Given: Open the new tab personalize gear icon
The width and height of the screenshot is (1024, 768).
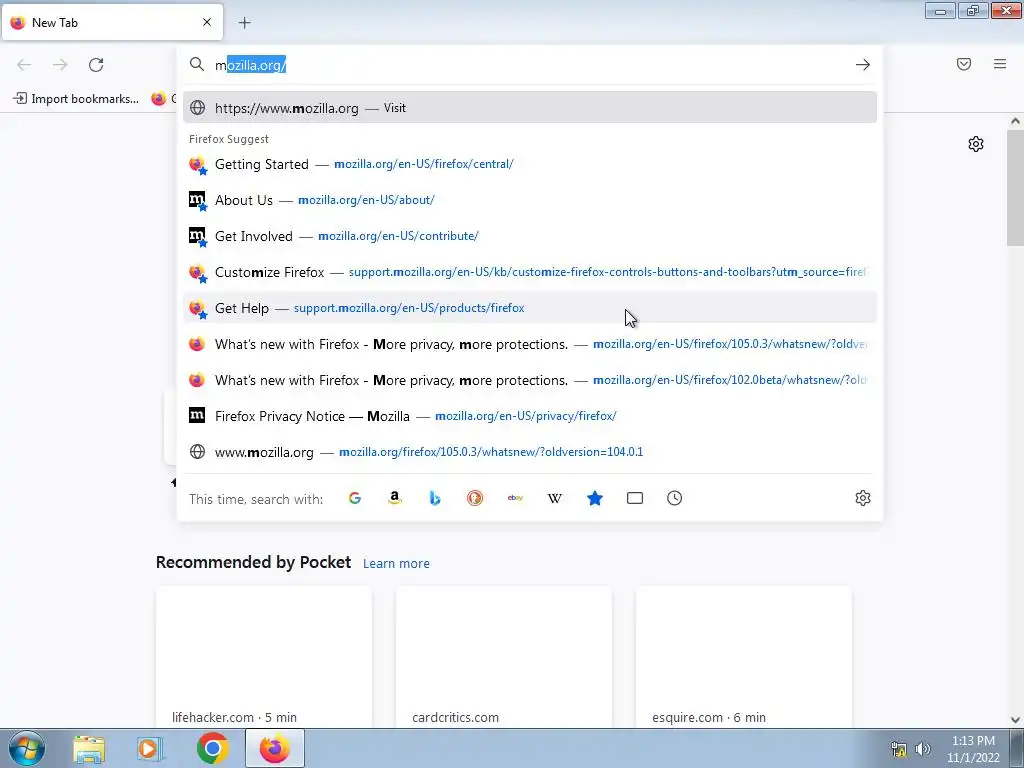Looking at the screenshot, I should click(x=976, y=144).
